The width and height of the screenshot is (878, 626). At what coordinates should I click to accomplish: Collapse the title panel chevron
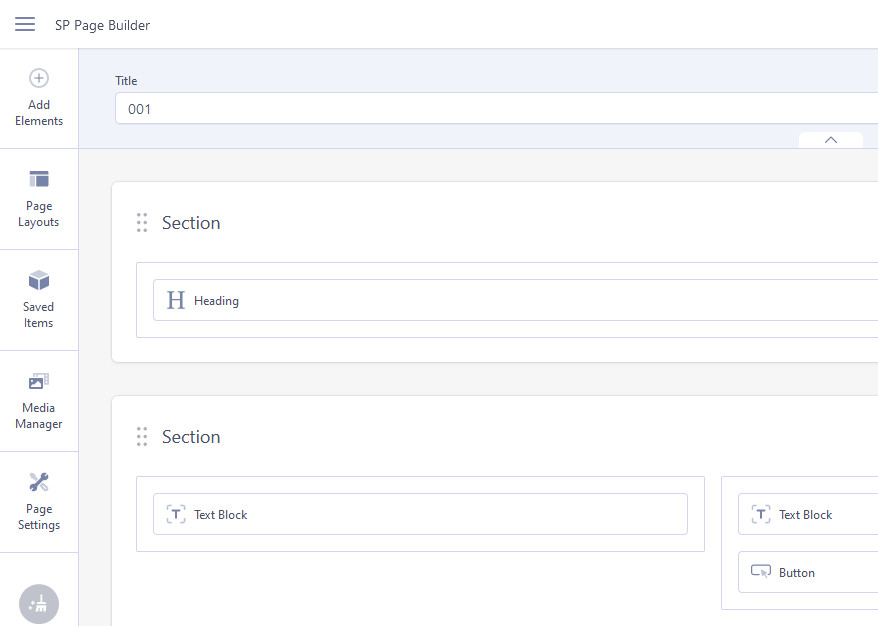tap(830, 140)
